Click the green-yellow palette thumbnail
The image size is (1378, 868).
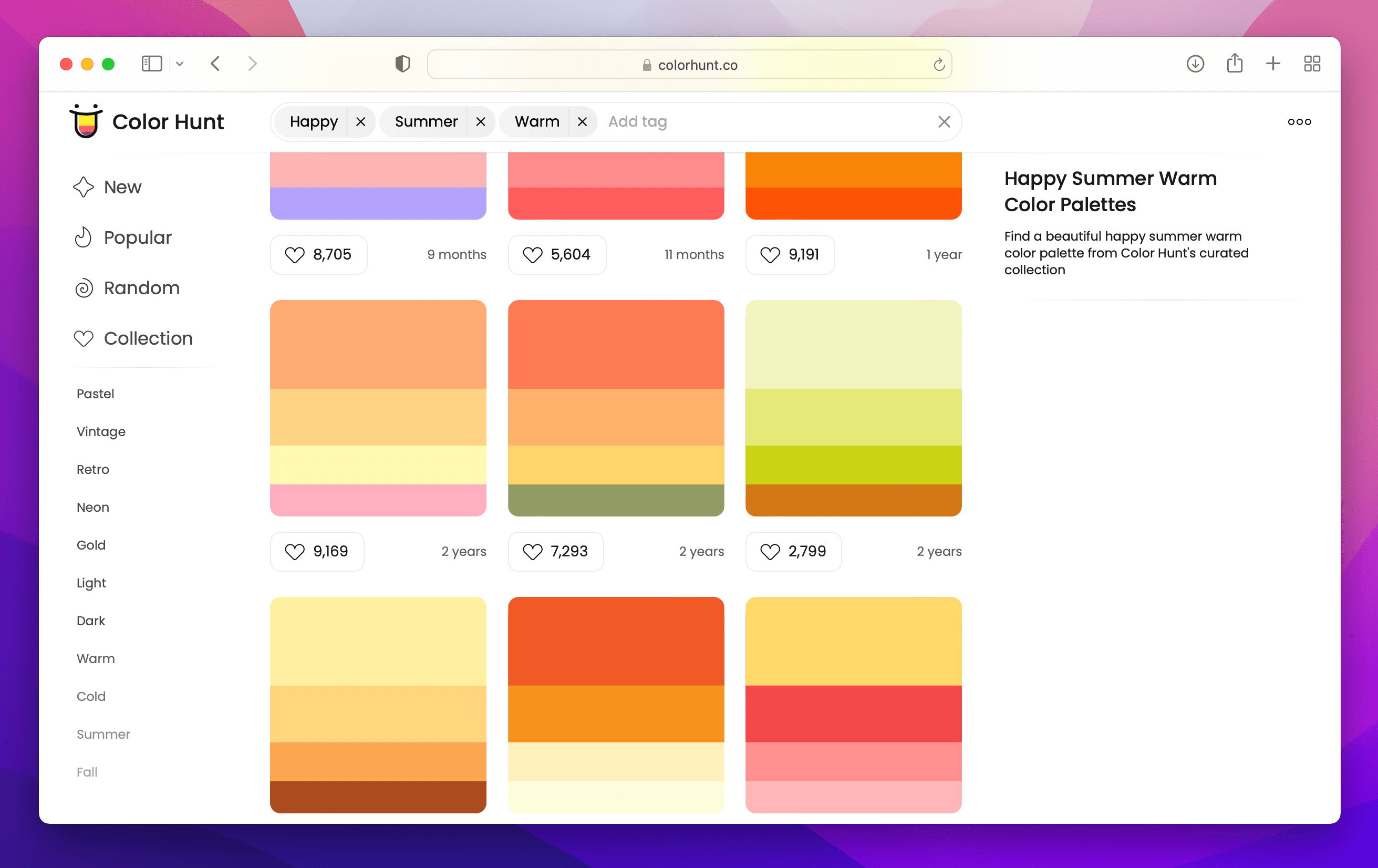click(853, 407)
